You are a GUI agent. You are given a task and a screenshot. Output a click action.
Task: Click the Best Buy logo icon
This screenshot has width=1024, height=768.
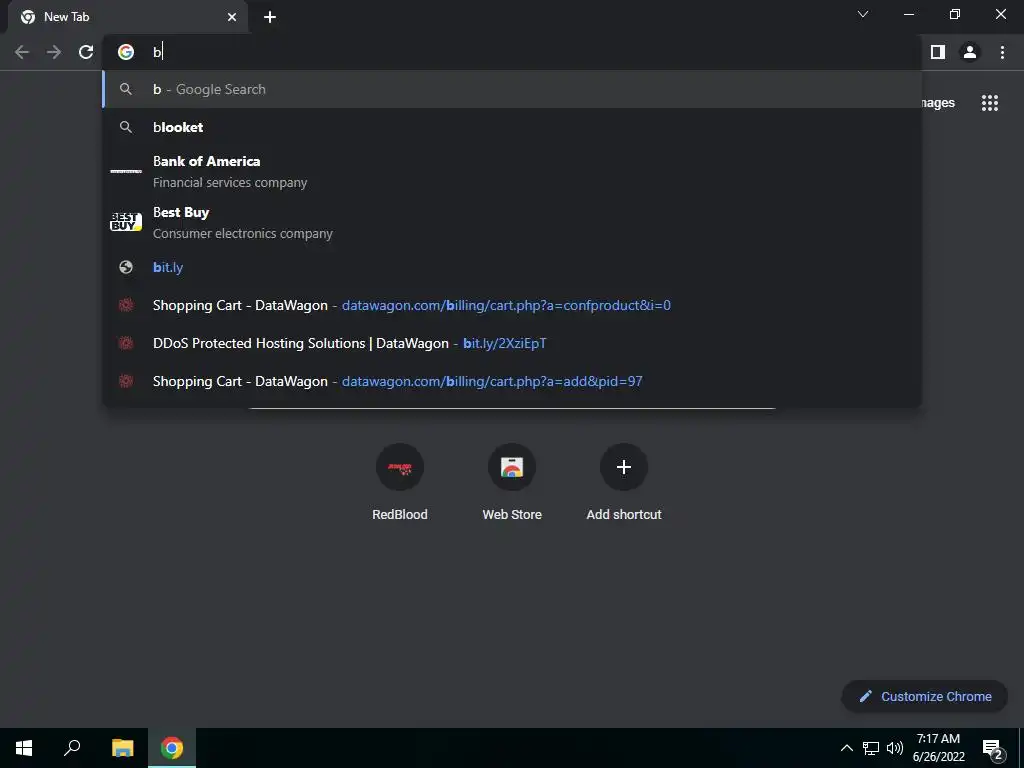tap(125, 222)
